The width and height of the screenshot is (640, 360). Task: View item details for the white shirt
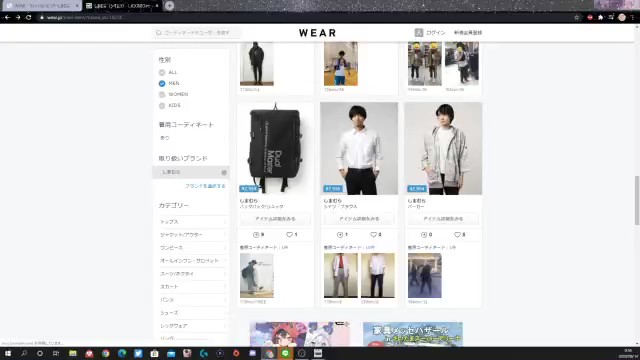click(359, 219)
